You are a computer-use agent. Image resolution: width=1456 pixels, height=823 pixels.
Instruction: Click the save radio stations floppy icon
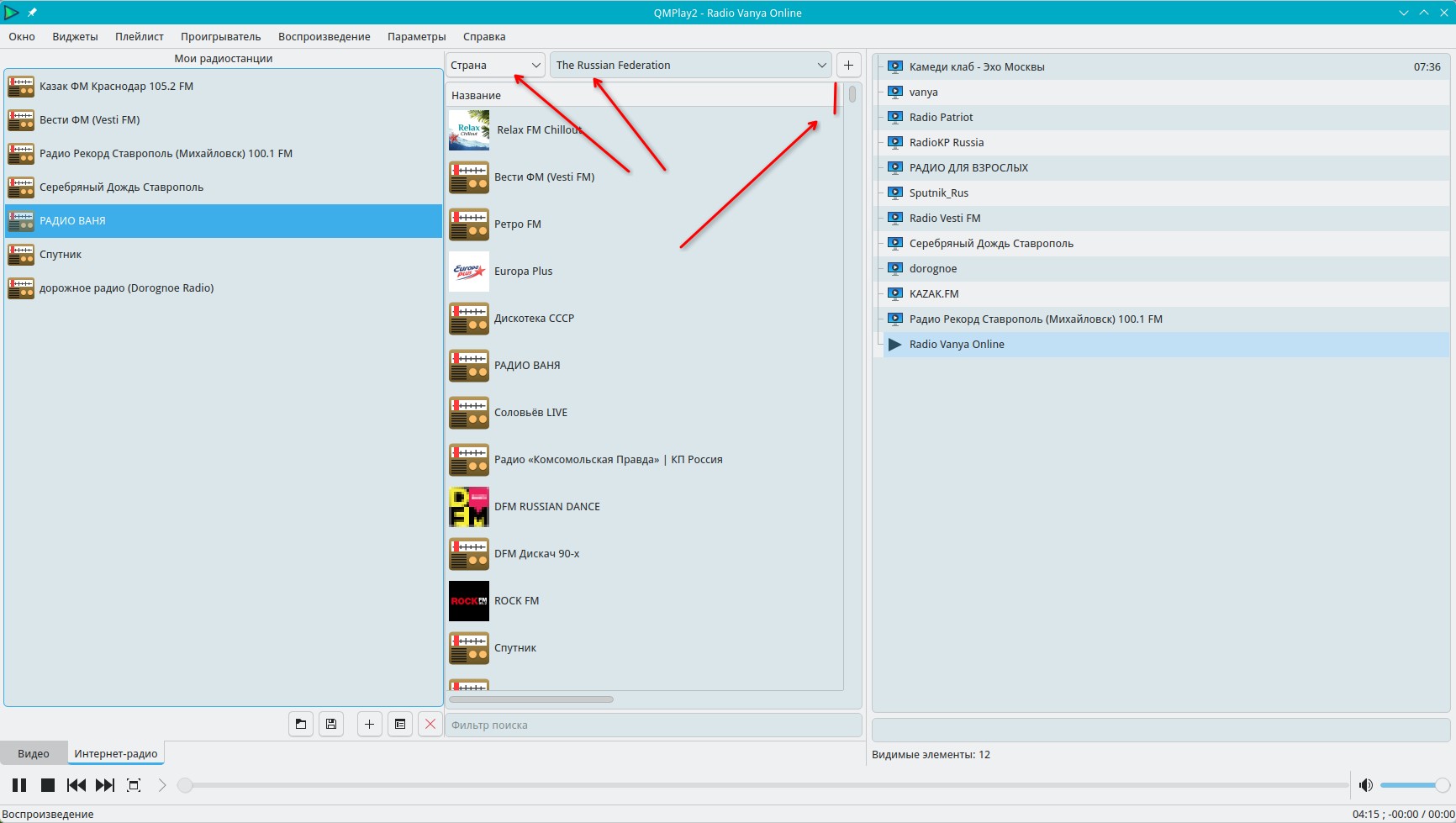tap(331, 724)
